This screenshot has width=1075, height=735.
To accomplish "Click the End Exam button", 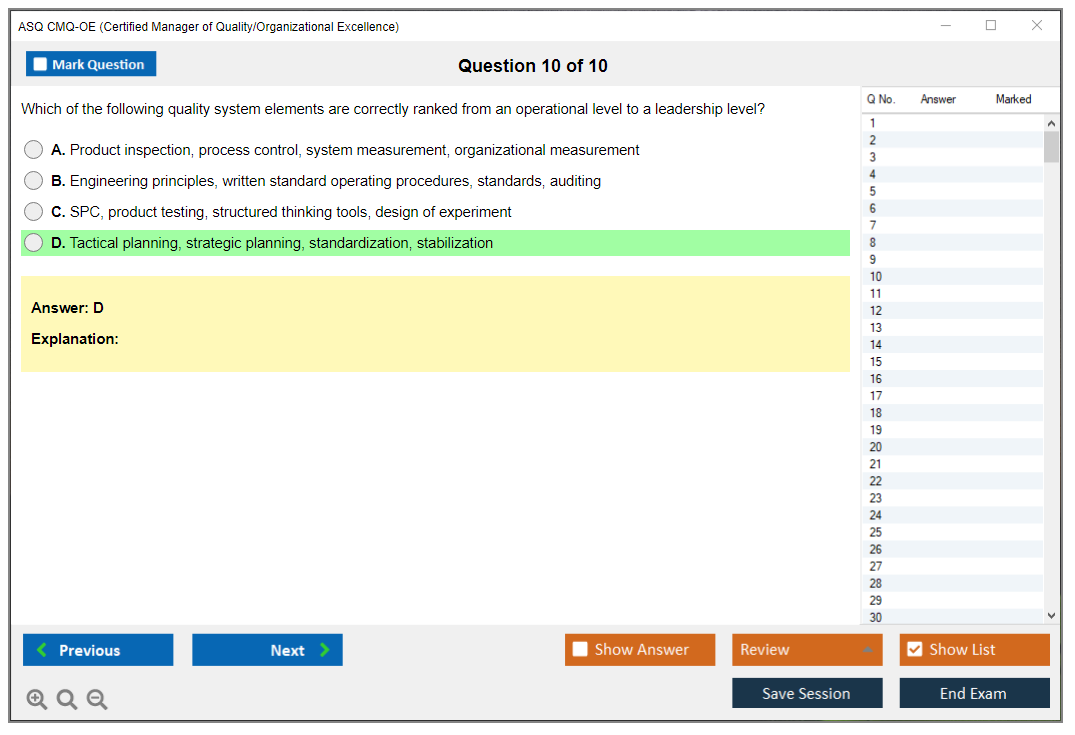I will pyautogui.click(x=974, y=694).
